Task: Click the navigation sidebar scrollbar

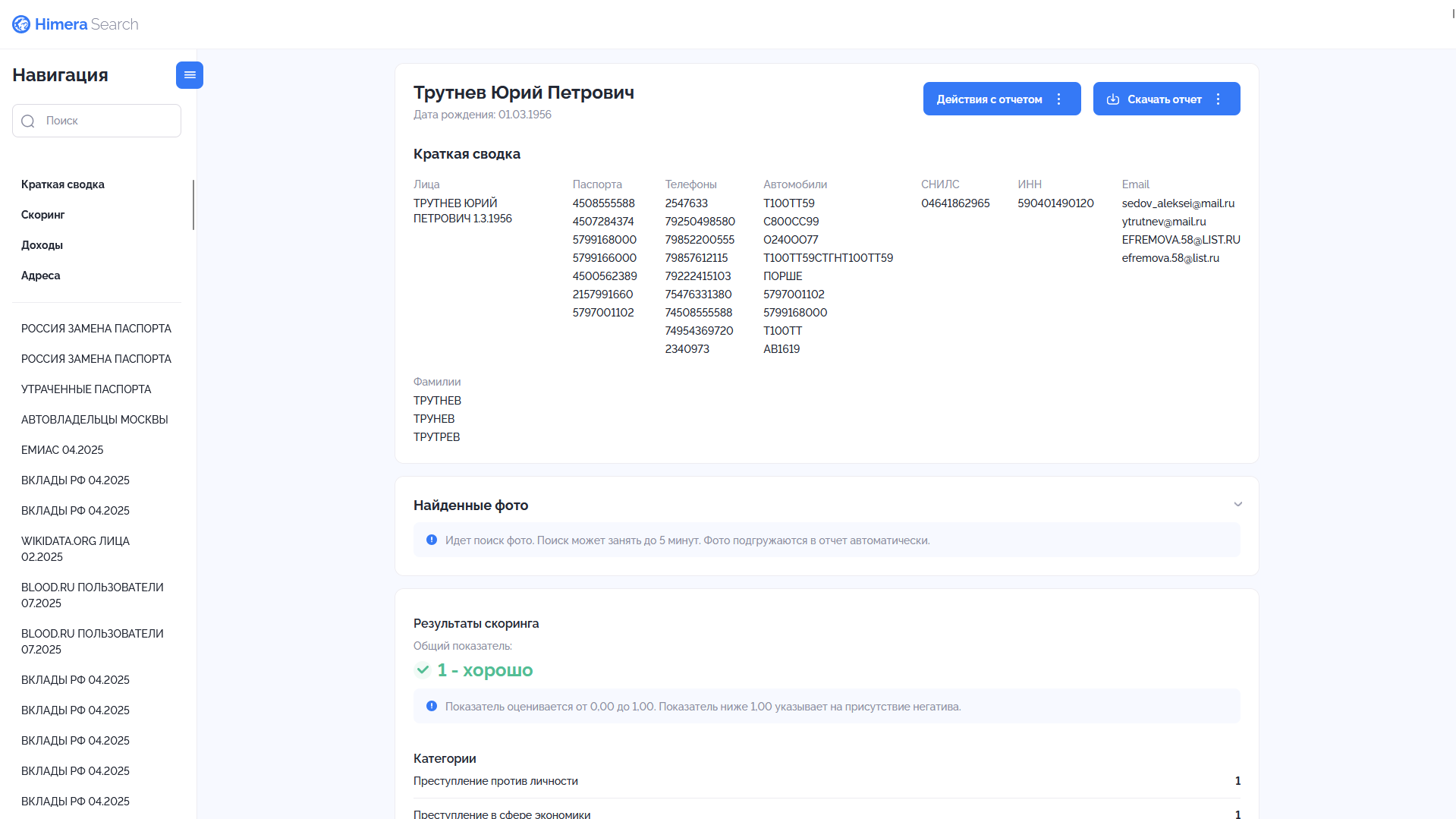Action: click(x=193, y=205)
